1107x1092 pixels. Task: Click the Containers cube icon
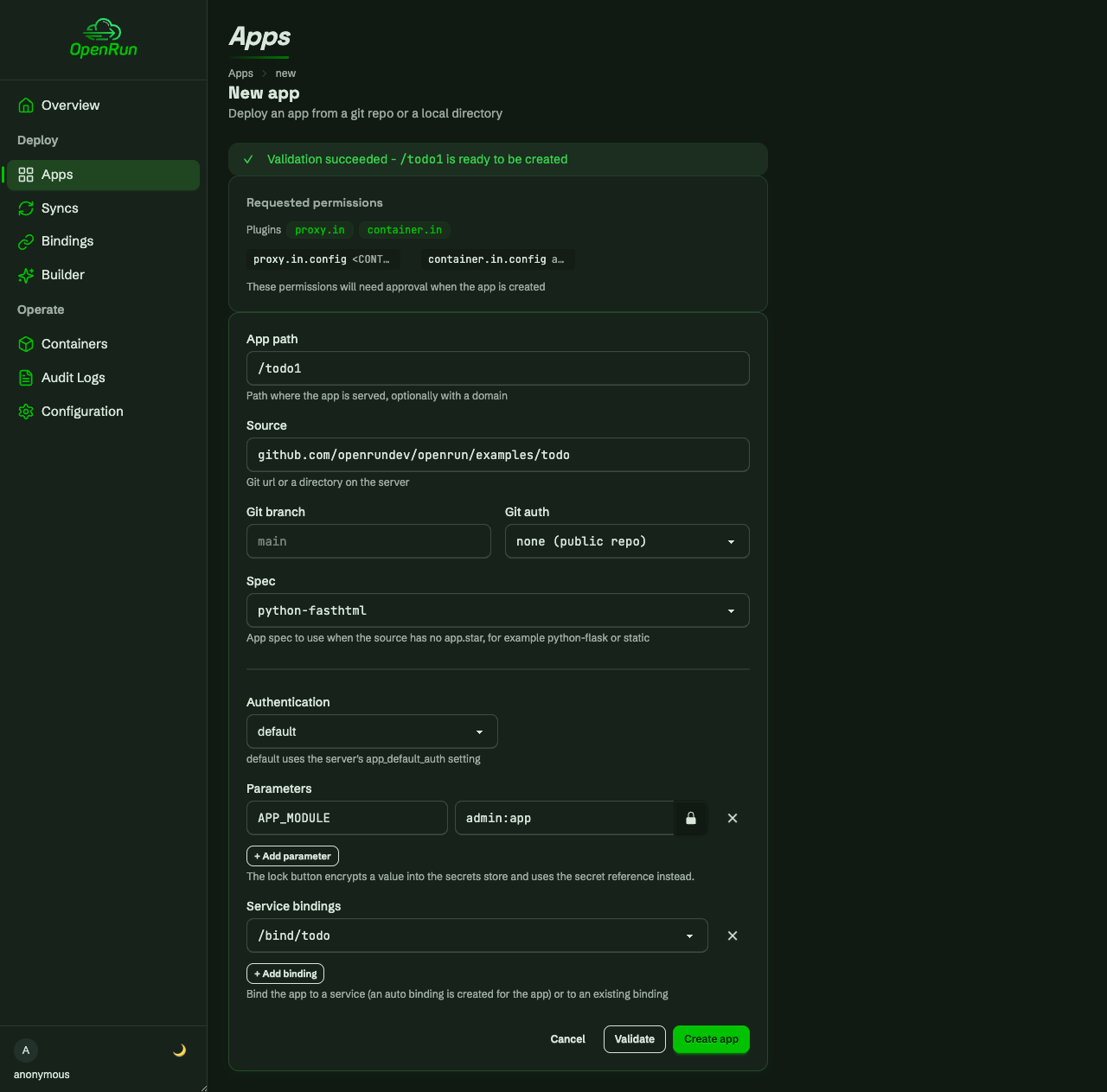click(x=26, y=344)
